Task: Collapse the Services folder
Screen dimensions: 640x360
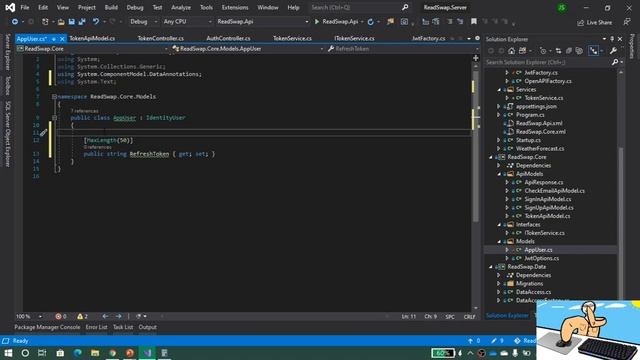Action: point(499,89)
